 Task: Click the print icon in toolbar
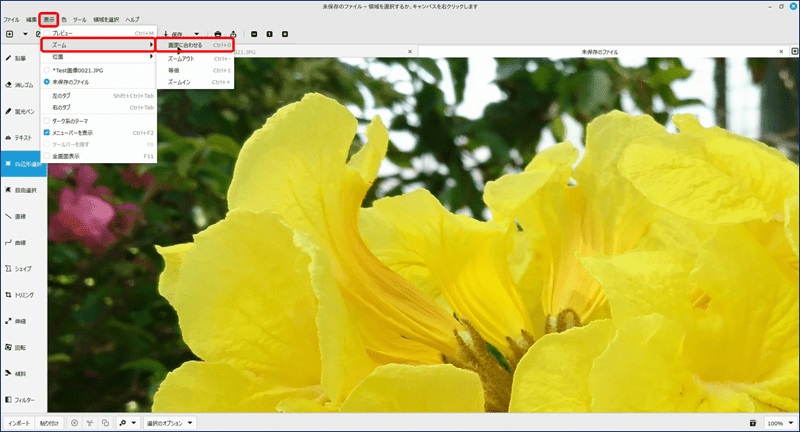218,34
